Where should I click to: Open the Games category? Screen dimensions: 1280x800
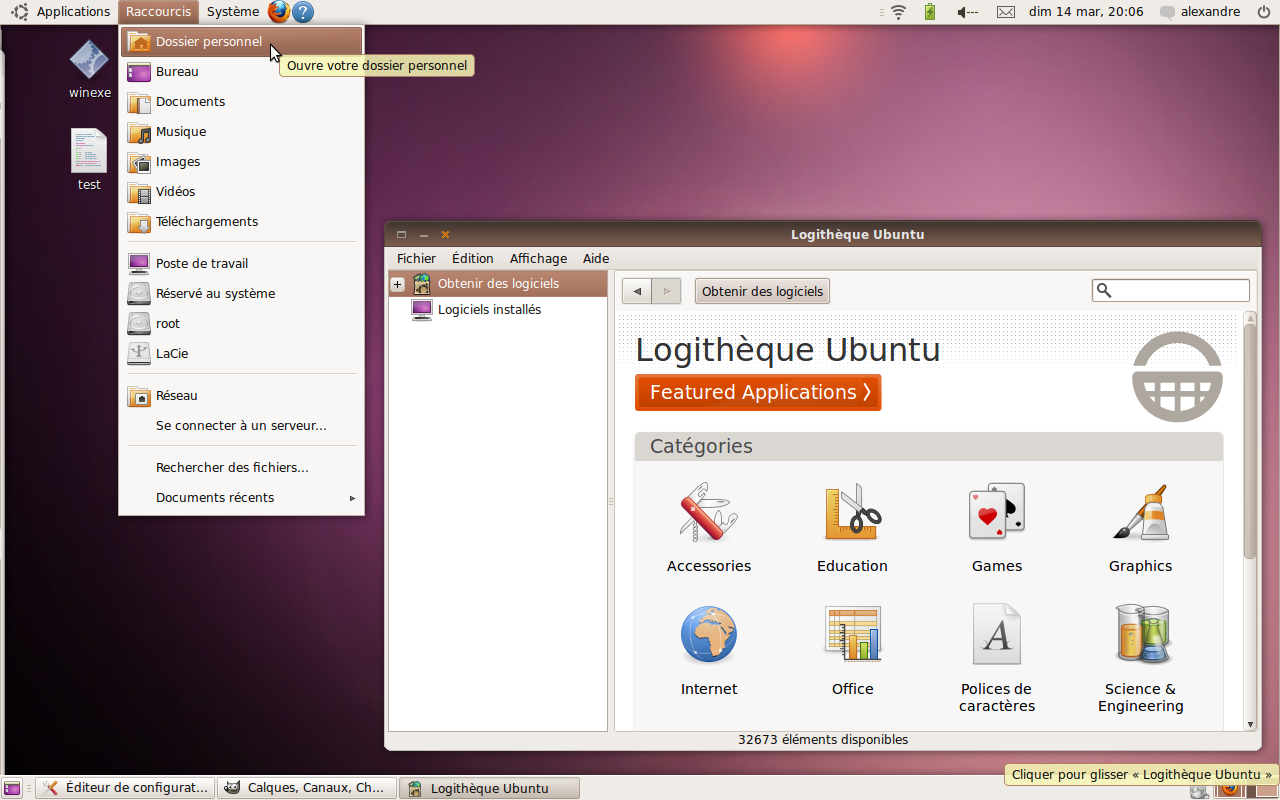[x=997, y=528]
